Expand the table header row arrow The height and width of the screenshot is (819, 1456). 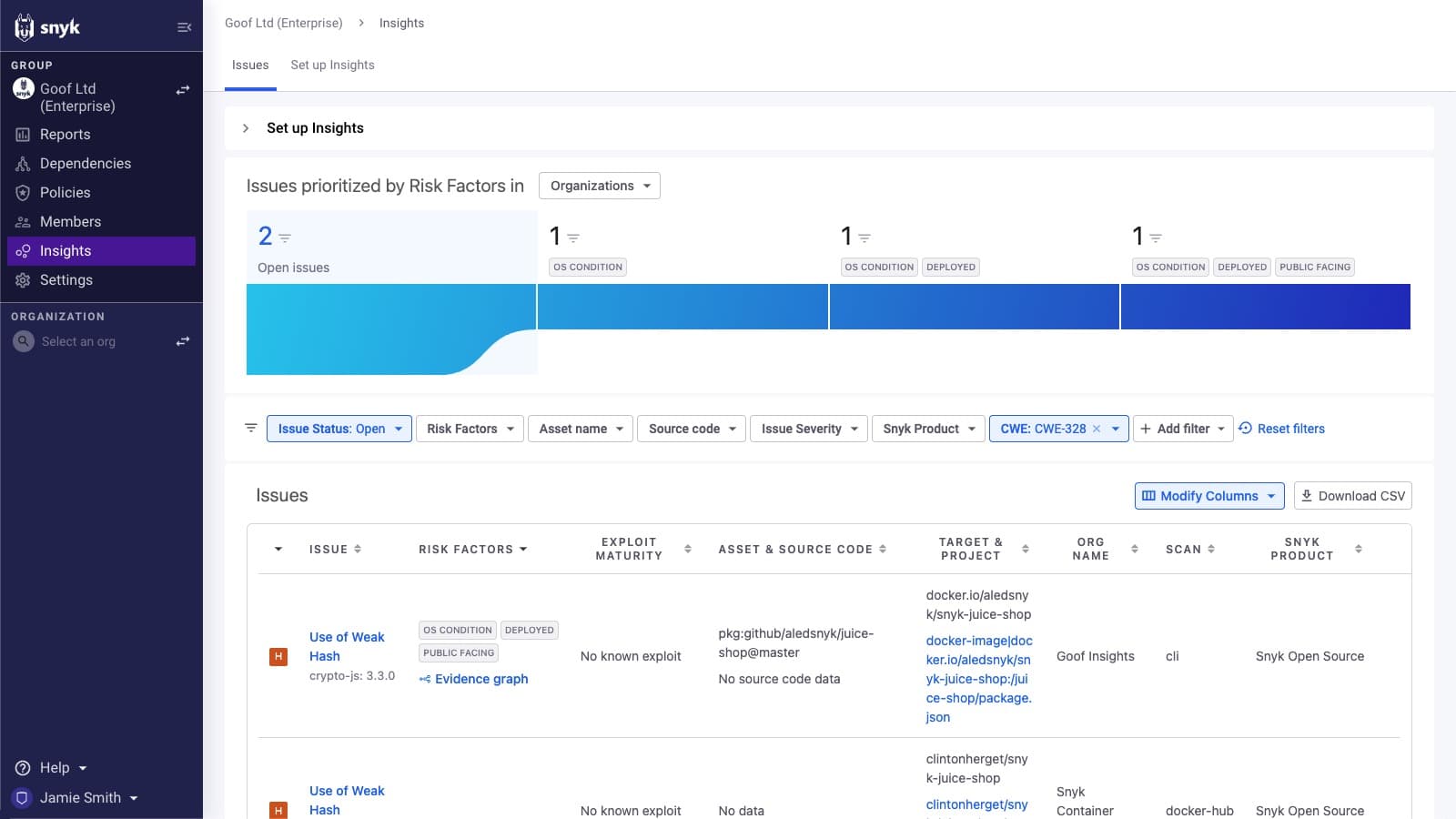click(278, 550)
